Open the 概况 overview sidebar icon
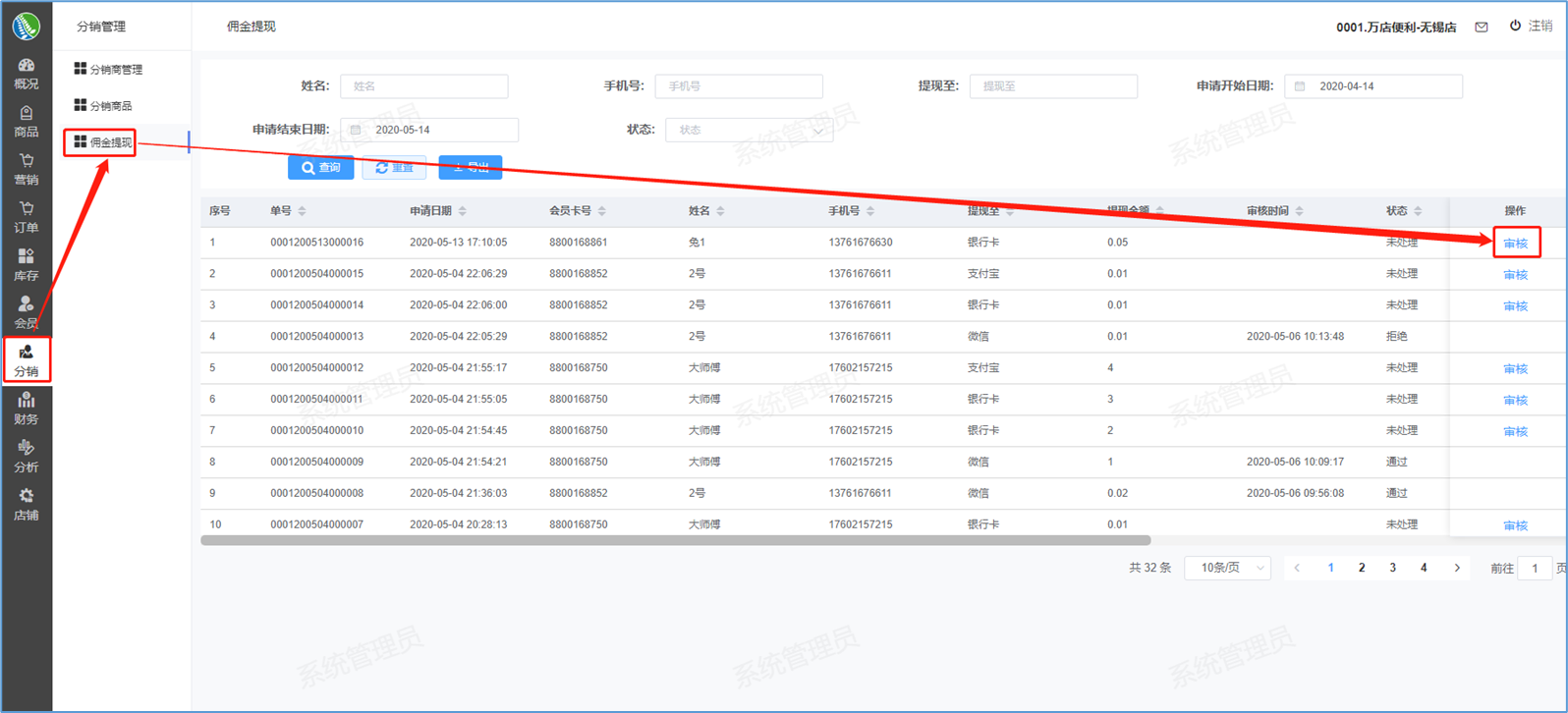Viewport: 1568px width, 713px height. pyautogui.click(x=26, y=74)
